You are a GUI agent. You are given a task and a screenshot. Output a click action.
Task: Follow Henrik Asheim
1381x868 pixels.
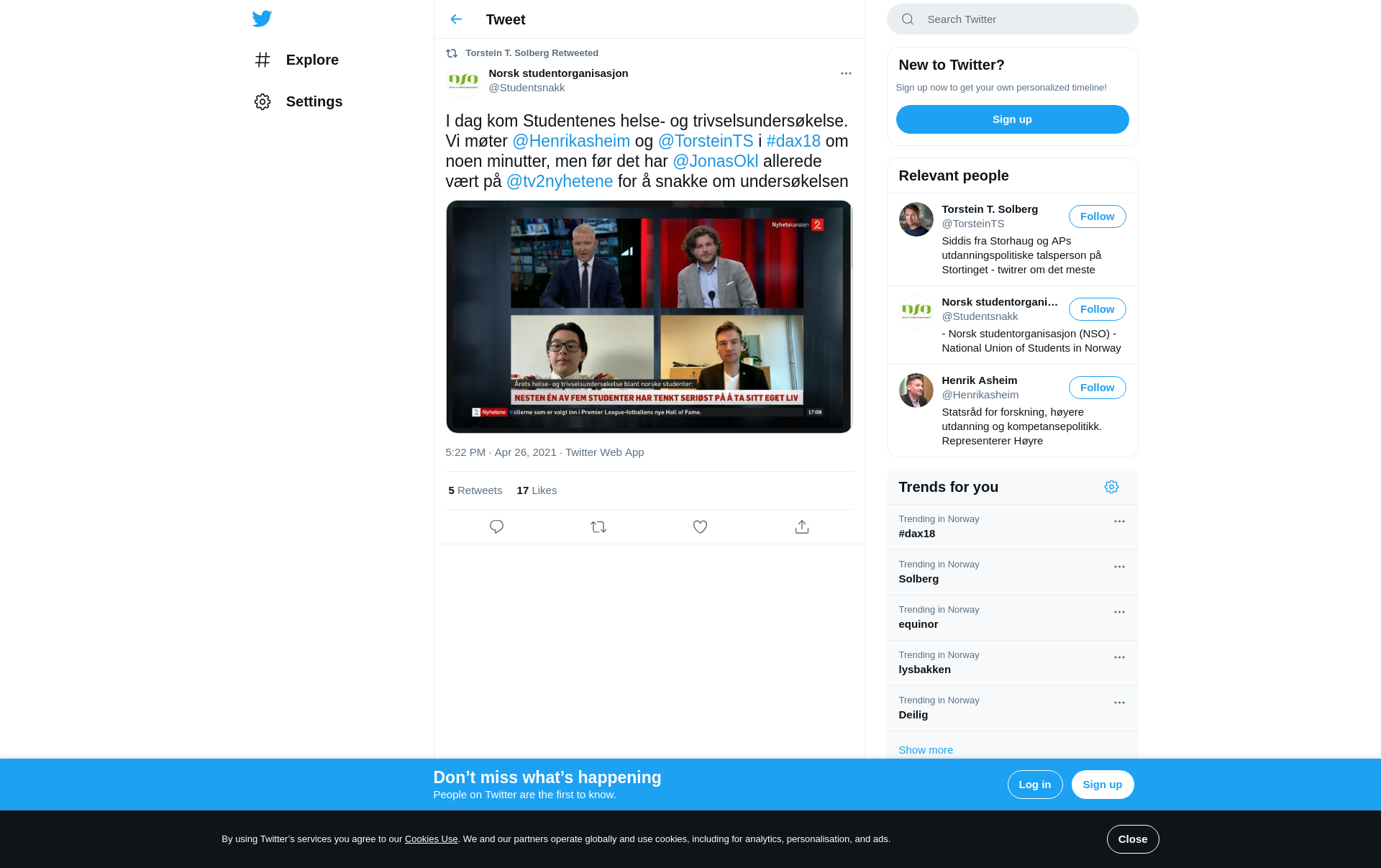tap(1098, 388)
